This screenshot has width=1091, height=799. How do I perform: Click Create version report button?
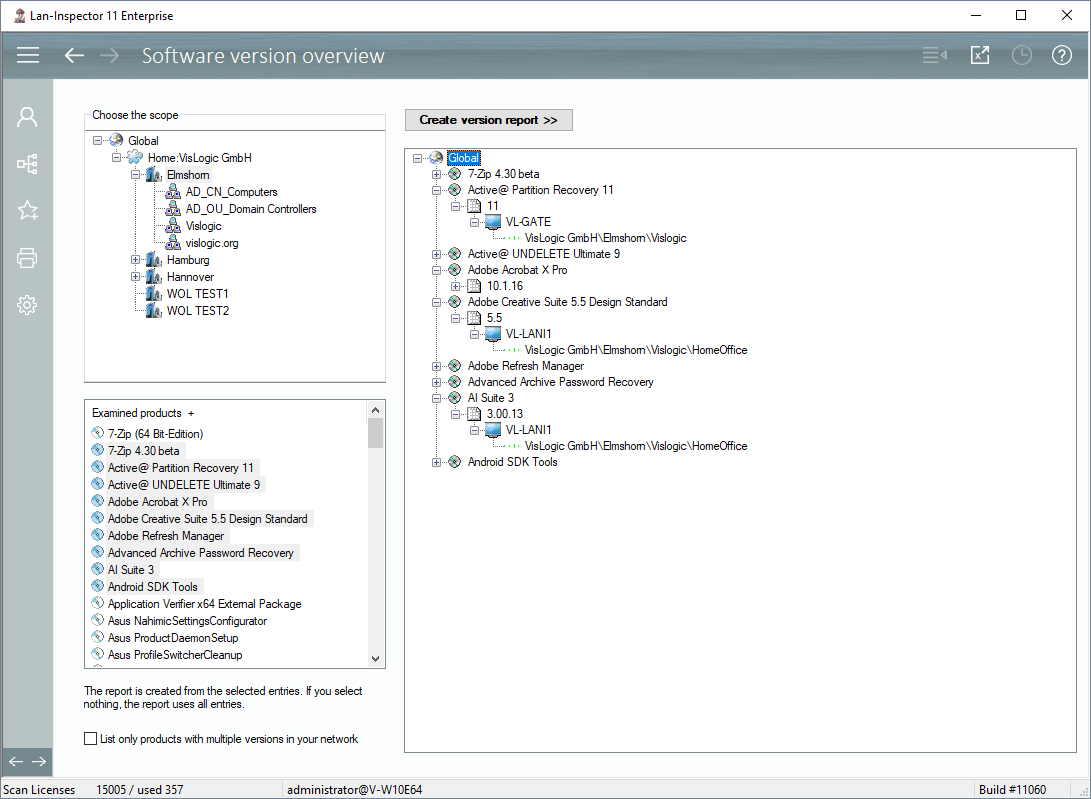(488, 120)
